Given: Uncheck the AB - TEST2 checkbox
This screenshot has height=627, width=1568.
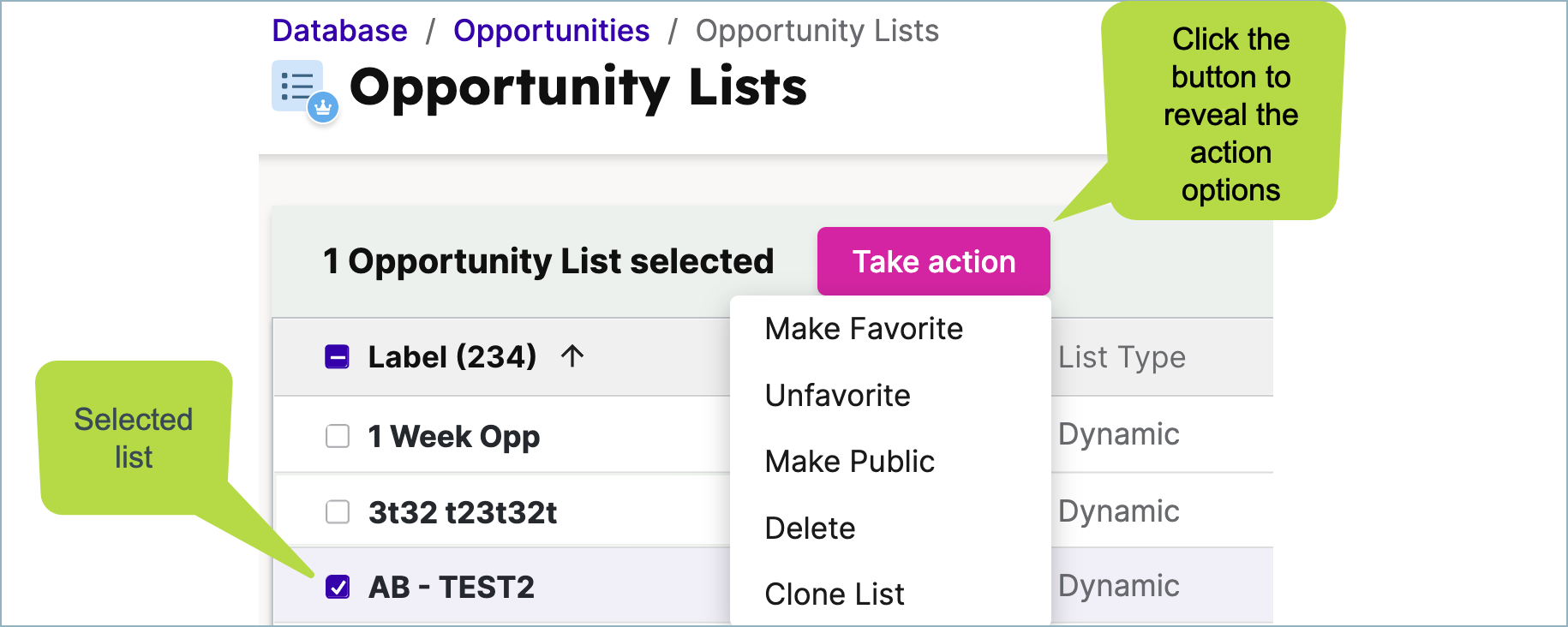Looking at the screenshot, I should pyautogui.click(x=338, y=587).
